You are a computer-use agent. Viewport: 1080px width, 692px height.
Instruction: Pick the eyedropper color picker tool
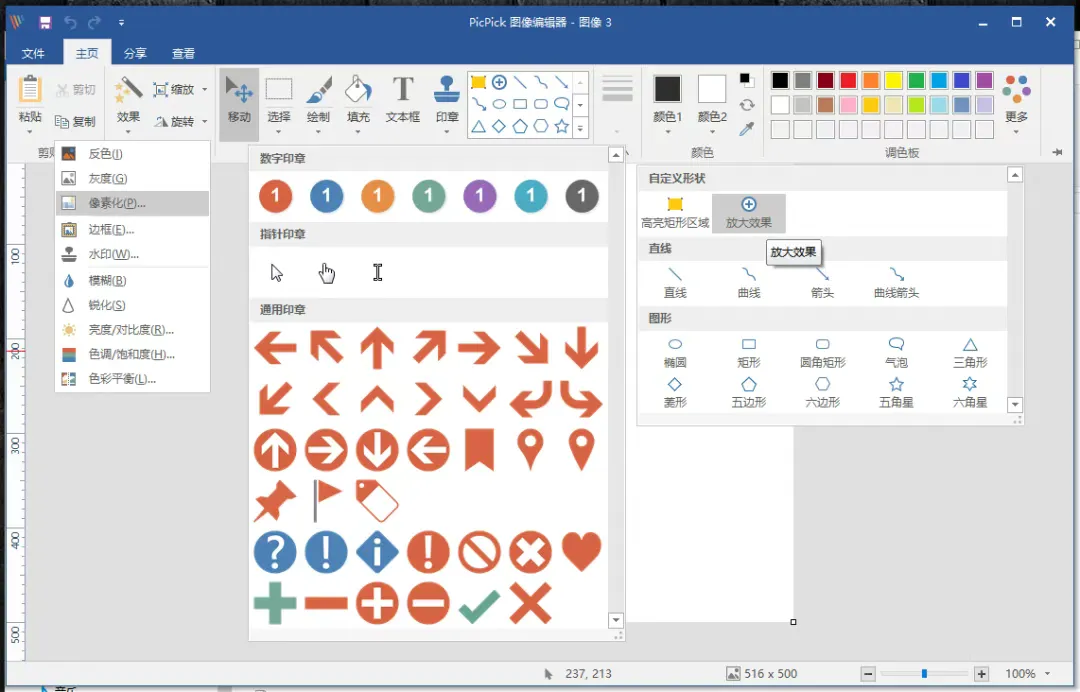(747, 129)
